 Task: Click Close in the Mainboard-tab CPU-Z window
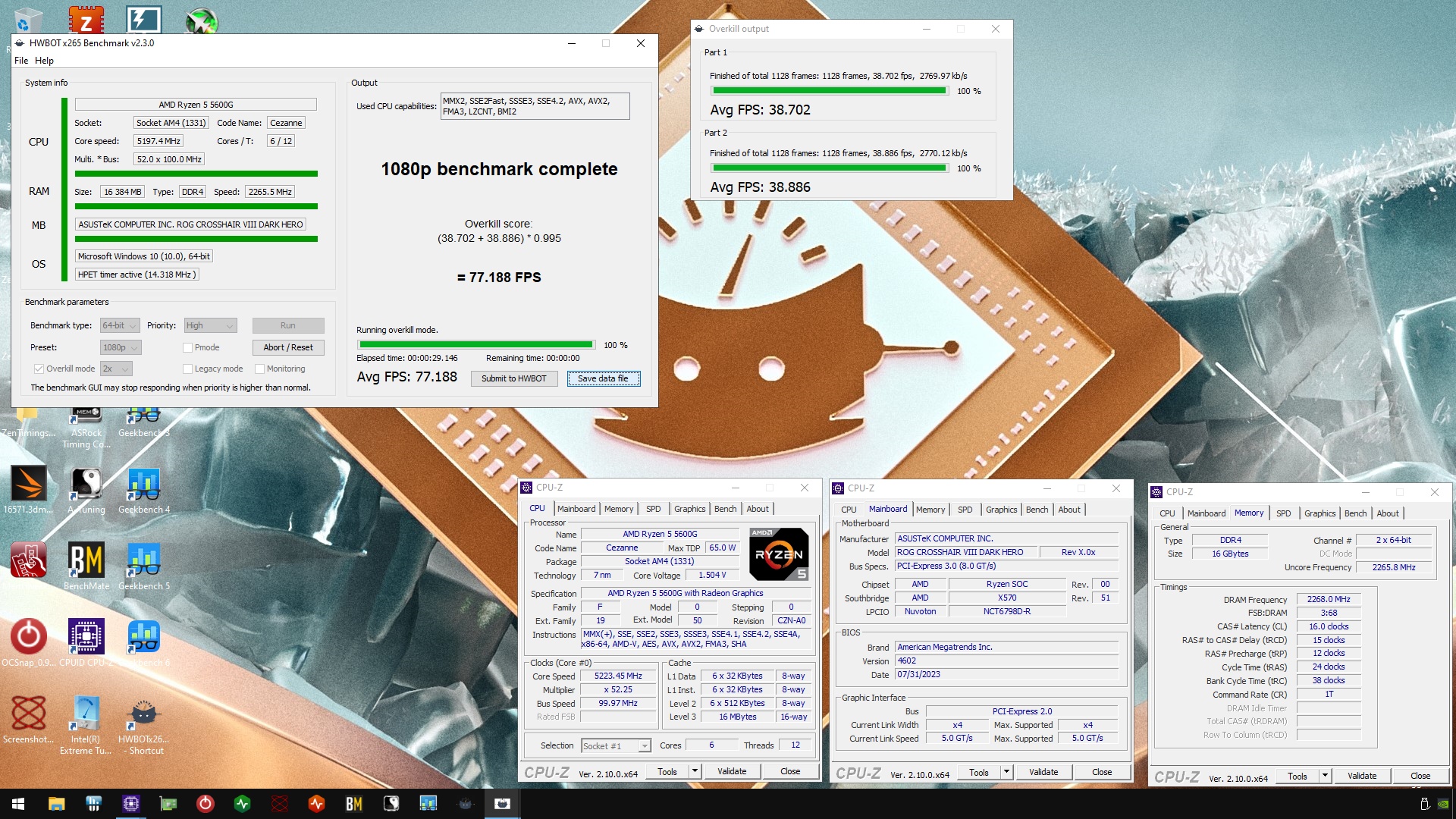[1102, 772]
